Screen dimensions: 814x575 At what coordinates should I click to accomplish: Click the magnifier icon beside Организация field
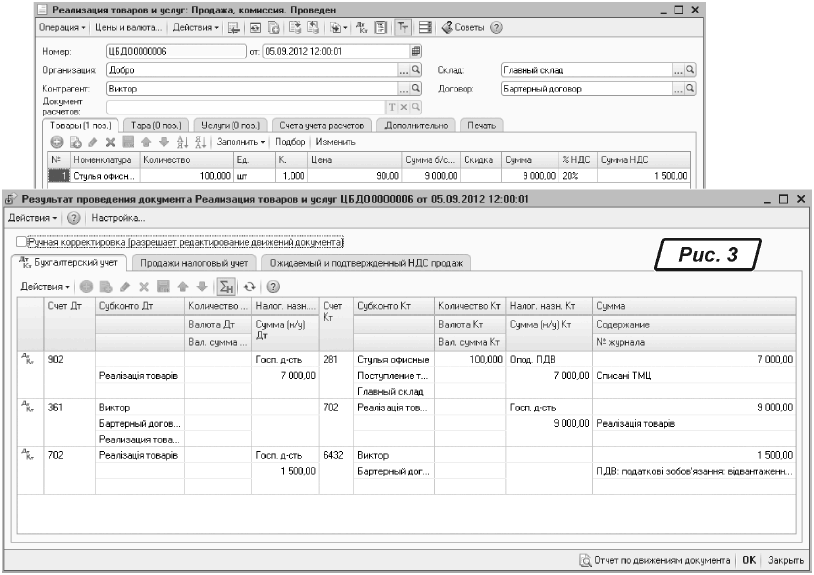(x=416, y=71)
